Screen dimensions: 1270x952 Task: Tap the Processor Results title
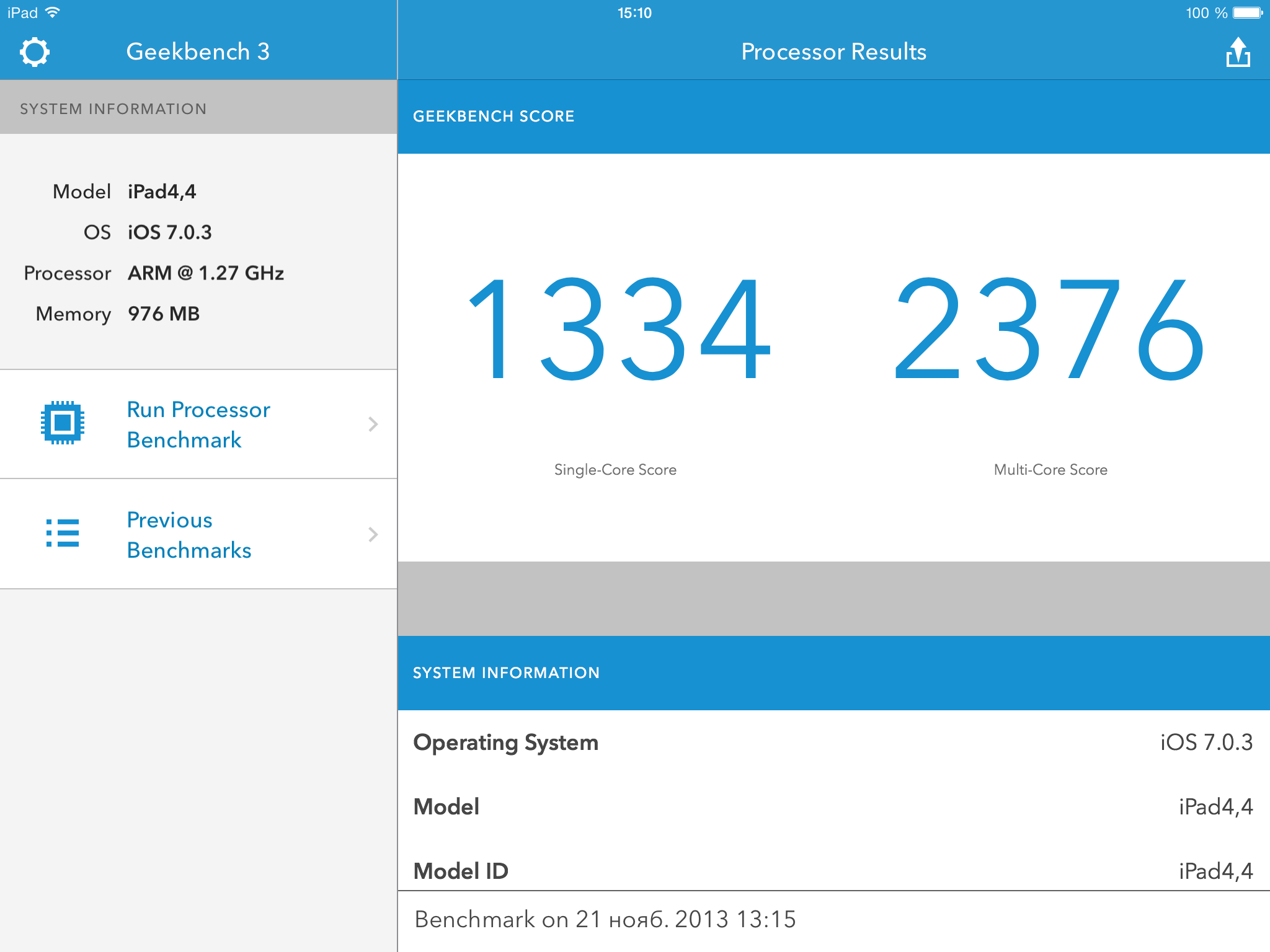pos(833,52)
